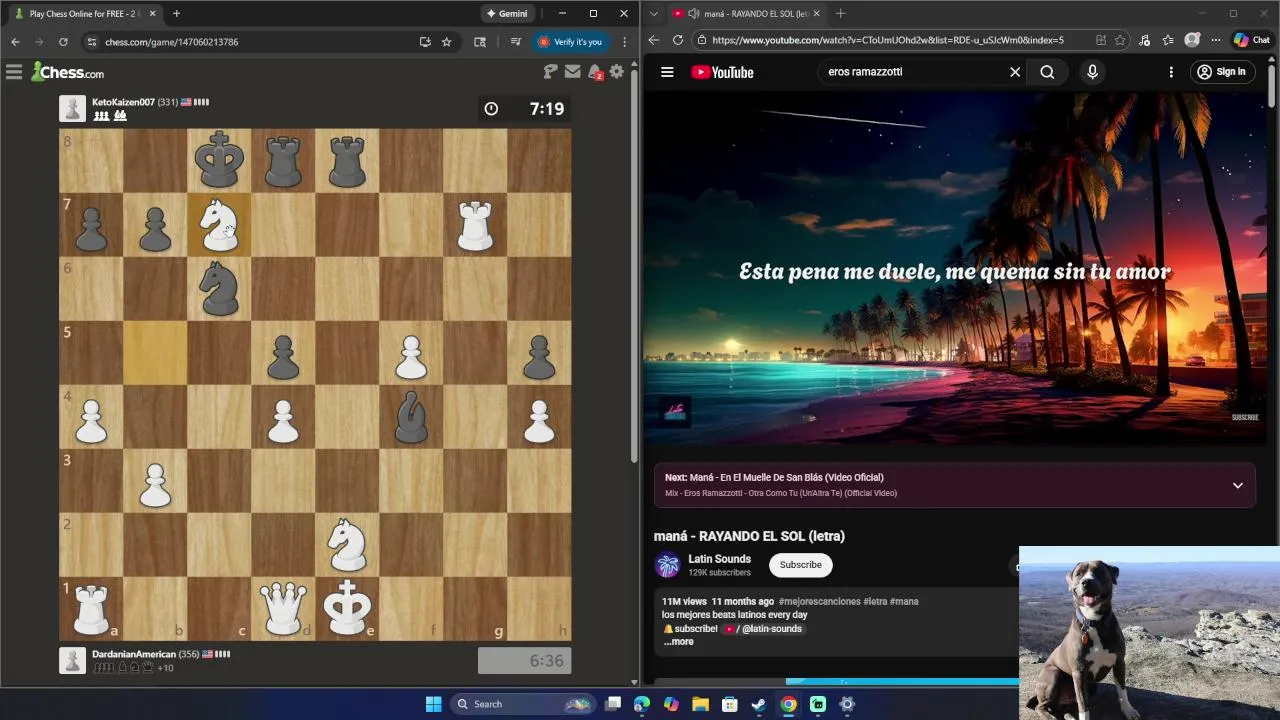Open Edge tab actions chevron menu
Image resolution: width=1280 pixels, height=720 pixels.
(654, 14)
